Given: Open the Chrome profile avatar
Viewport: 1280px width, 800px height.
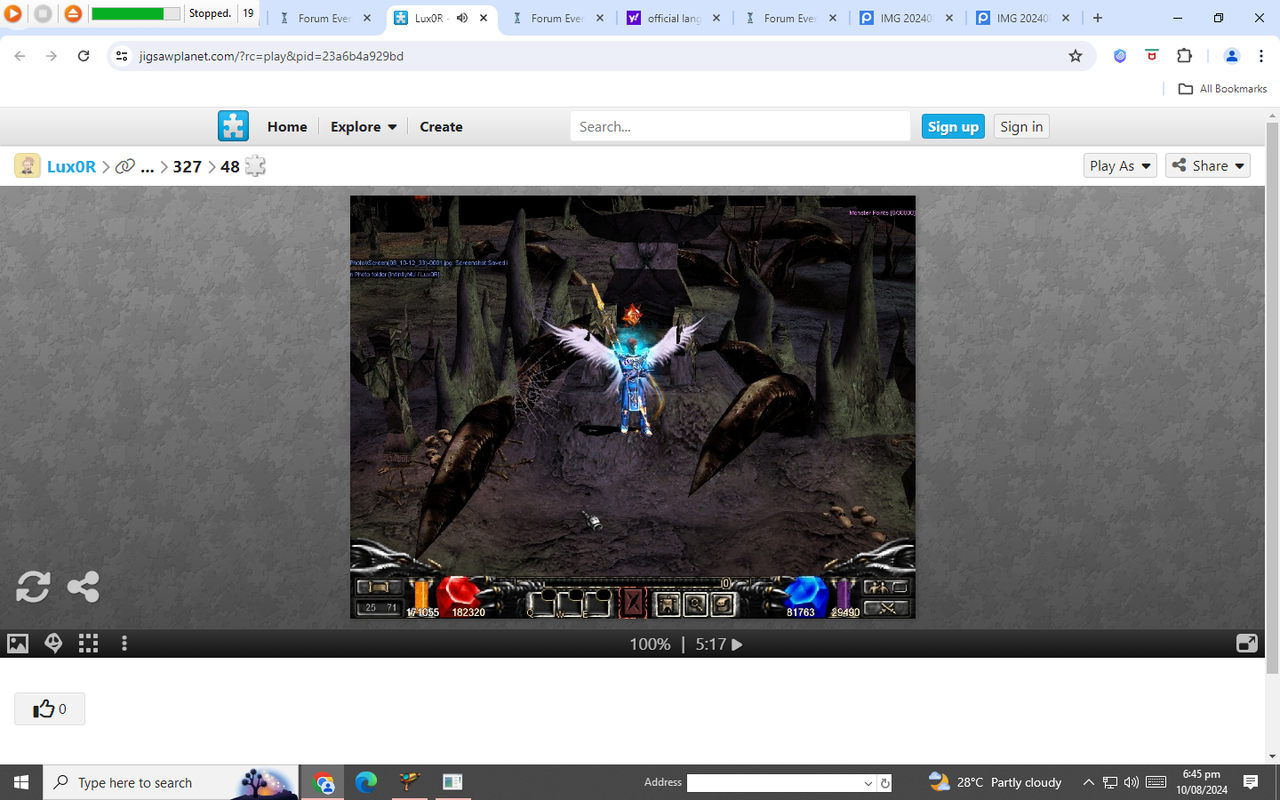Looking at the screenshot, I should (1232, 56).
